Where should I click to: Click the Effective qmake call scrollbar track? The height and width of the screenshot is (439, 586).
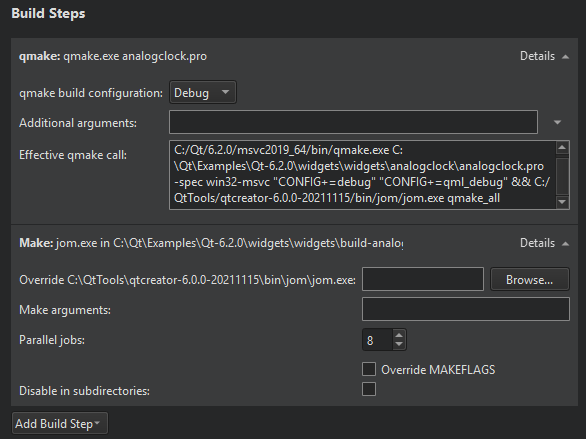click(x=562, y=175)
